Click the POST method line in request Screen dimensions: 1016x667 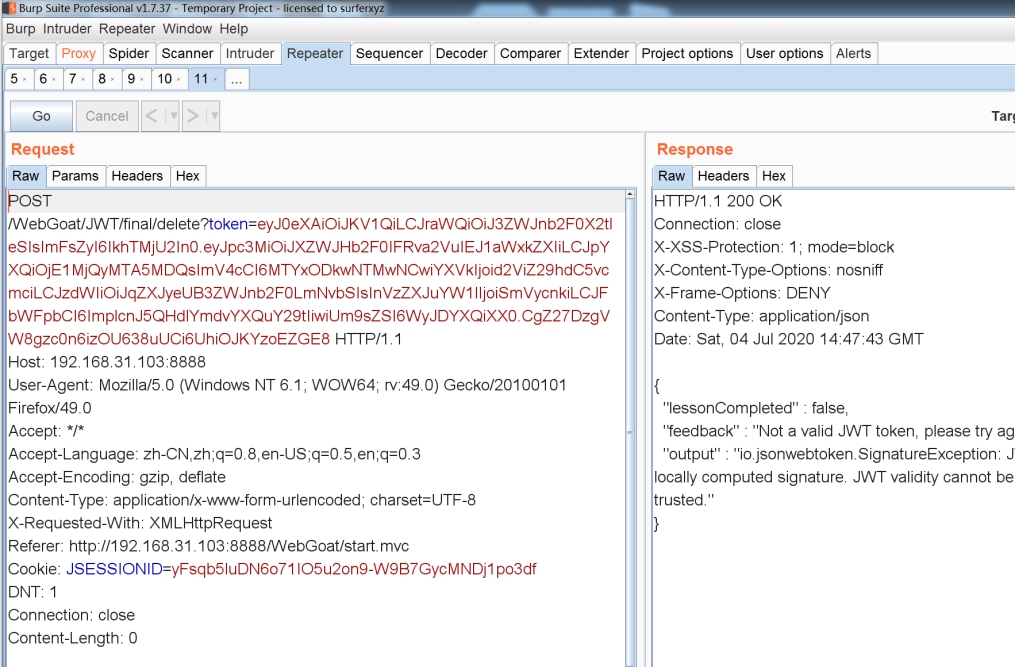[x=30, y=201]
